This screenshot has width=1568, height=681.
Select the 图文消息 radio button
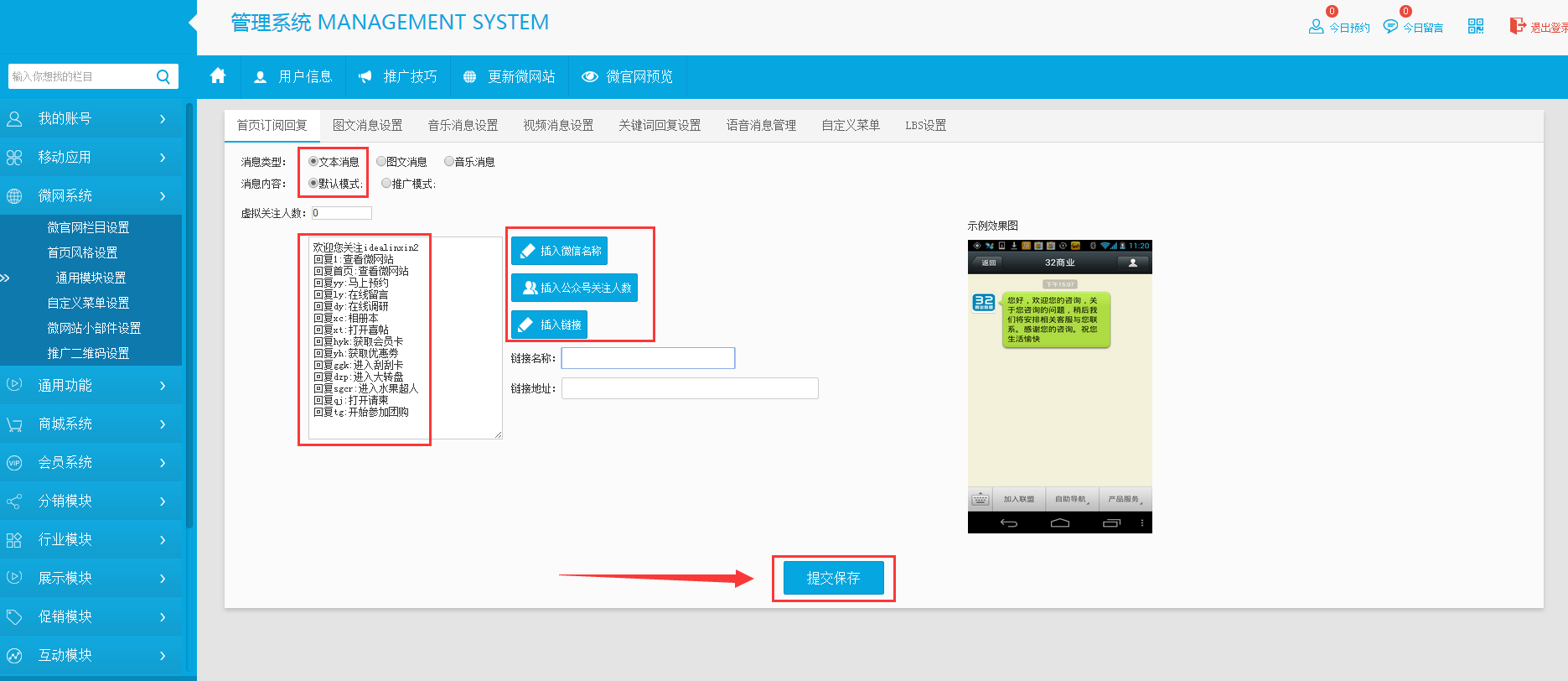(381, 161)
